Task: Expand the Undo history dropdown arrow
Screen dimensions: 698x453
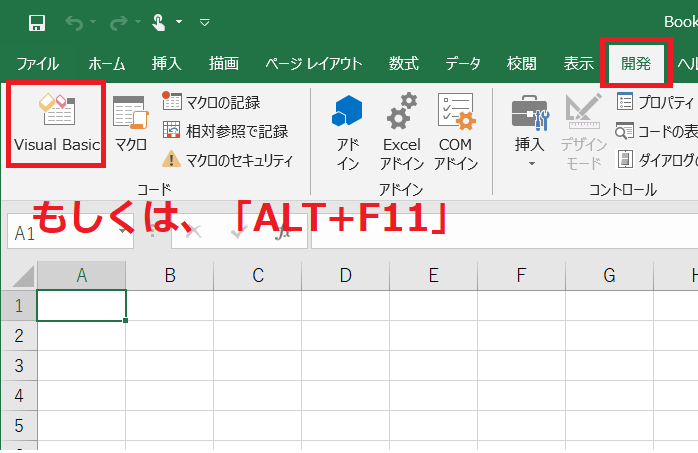Action: [93, 21]
